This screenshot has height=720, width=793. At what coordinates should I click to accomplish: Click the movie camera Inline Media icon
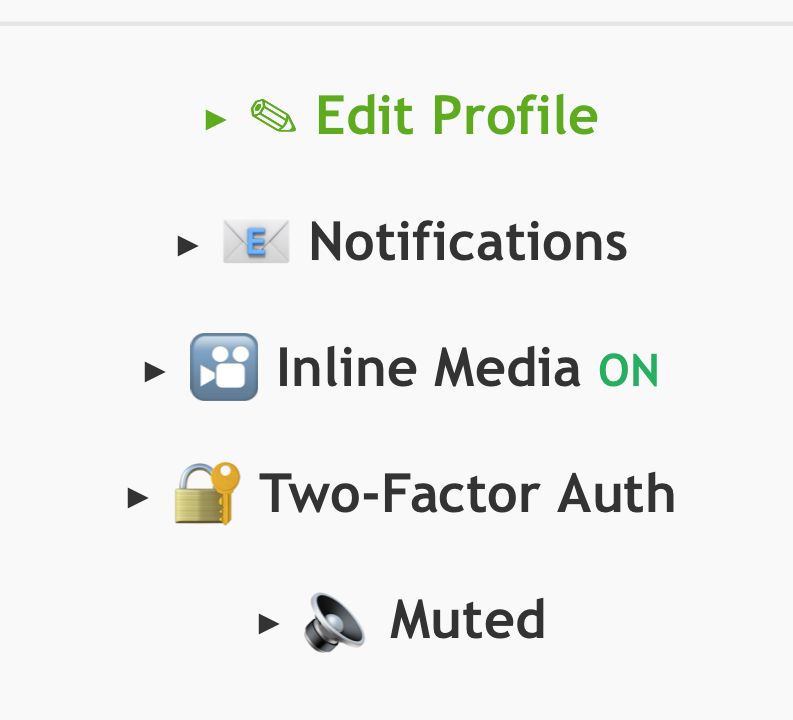click(224, 367)
